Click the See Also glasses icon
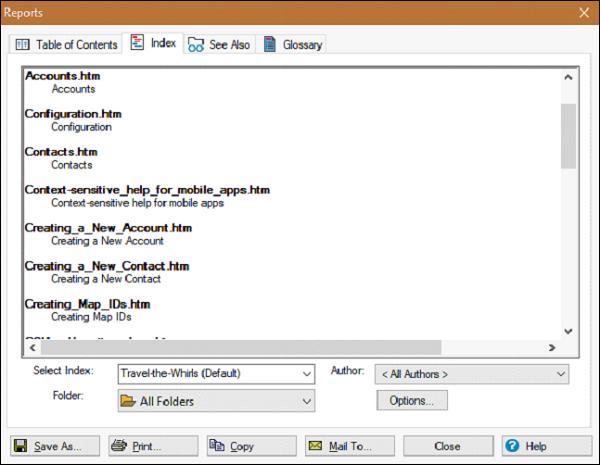Viewport: 600px width, 465px height. [x=196, y=45]
